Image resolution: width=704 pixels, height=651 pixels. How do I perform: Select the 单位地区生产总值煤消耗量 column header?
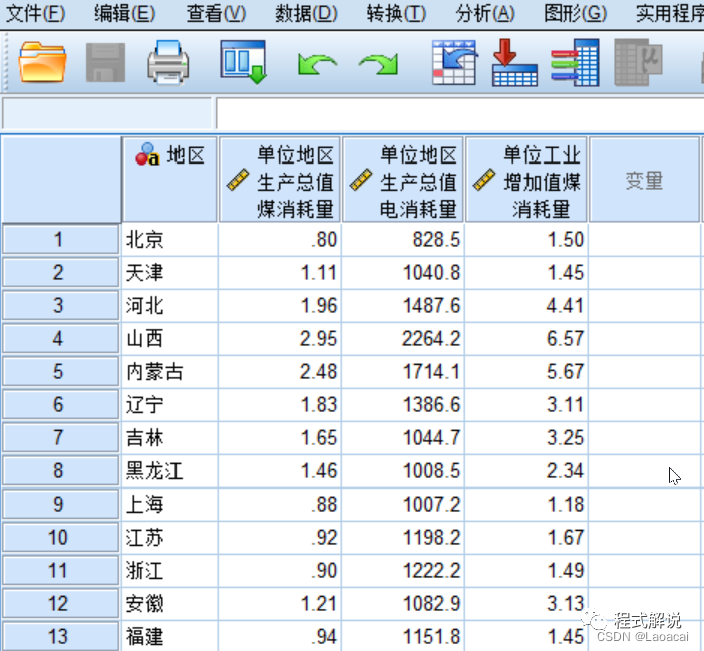click(279, 179)
